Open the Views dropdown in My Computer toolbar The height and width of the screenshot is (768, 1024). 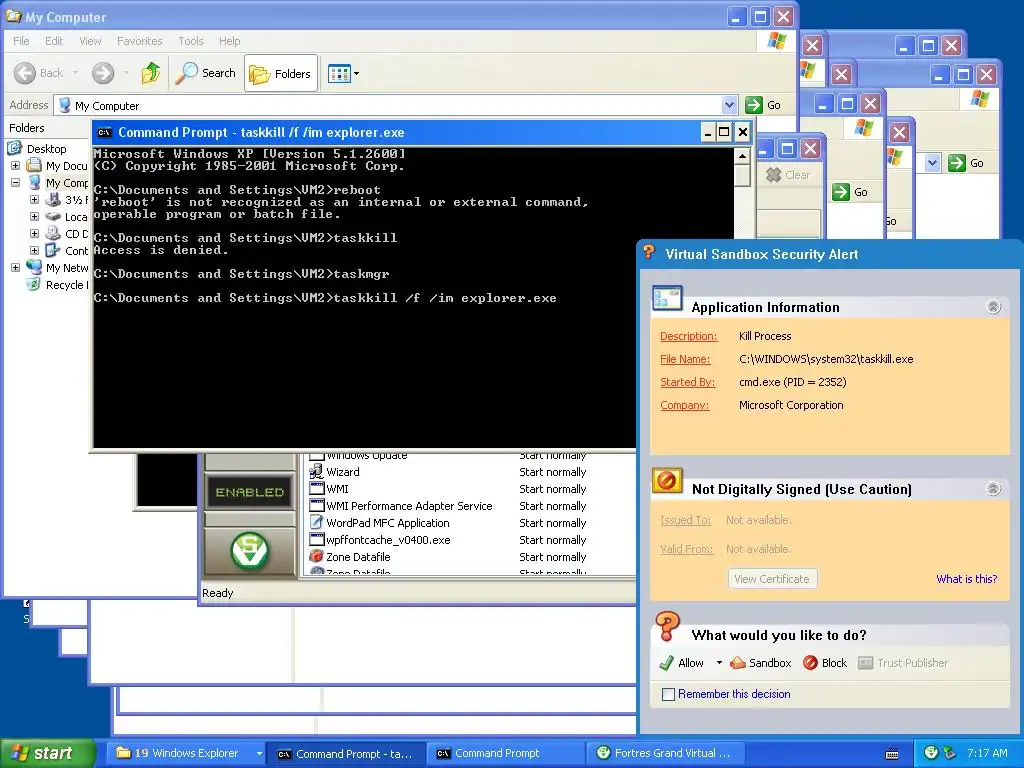tap(344, 74)
